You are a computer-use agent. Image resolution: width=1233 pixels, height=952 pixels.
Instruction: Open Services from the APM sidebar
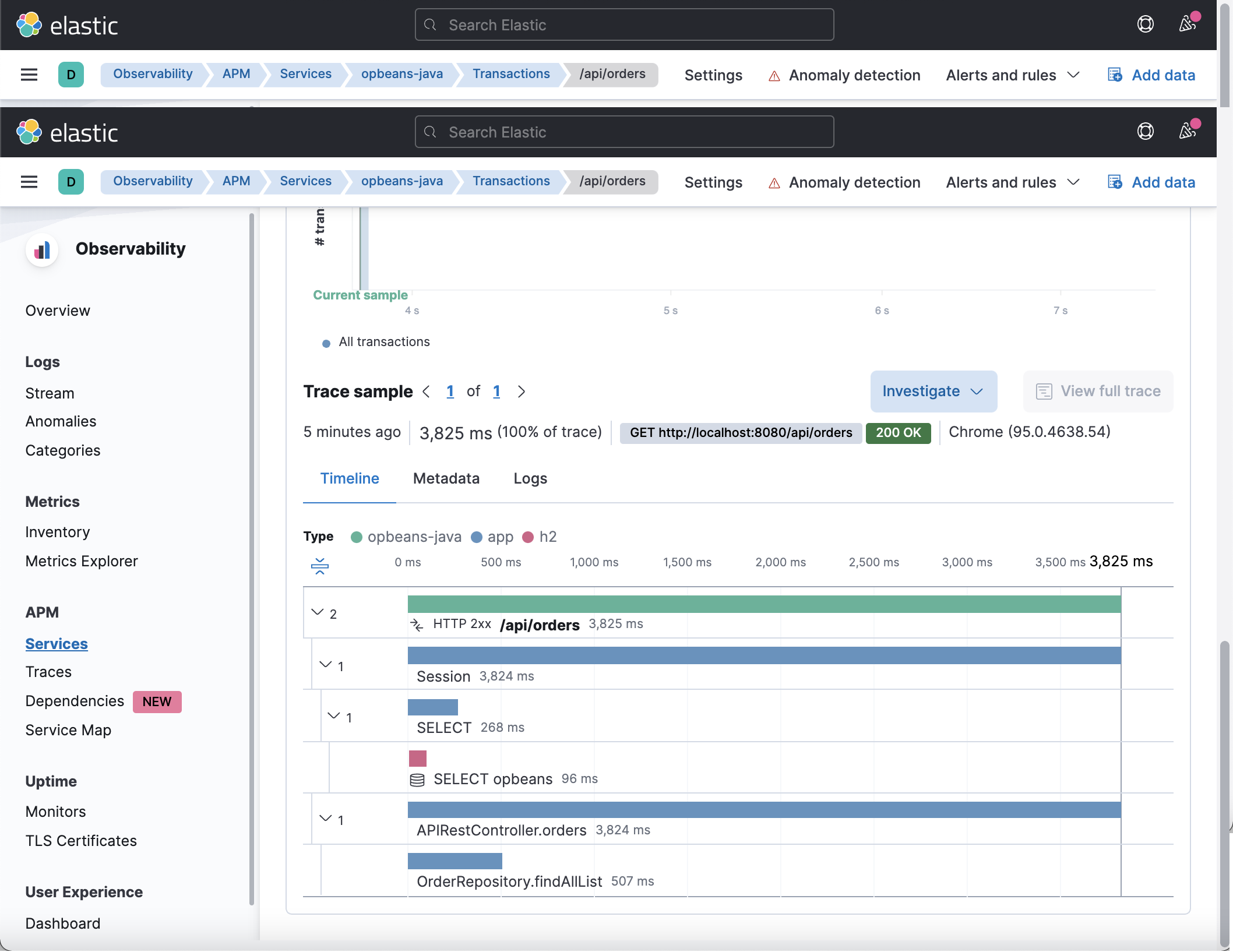pyautogui.click(x=56, y=643)
